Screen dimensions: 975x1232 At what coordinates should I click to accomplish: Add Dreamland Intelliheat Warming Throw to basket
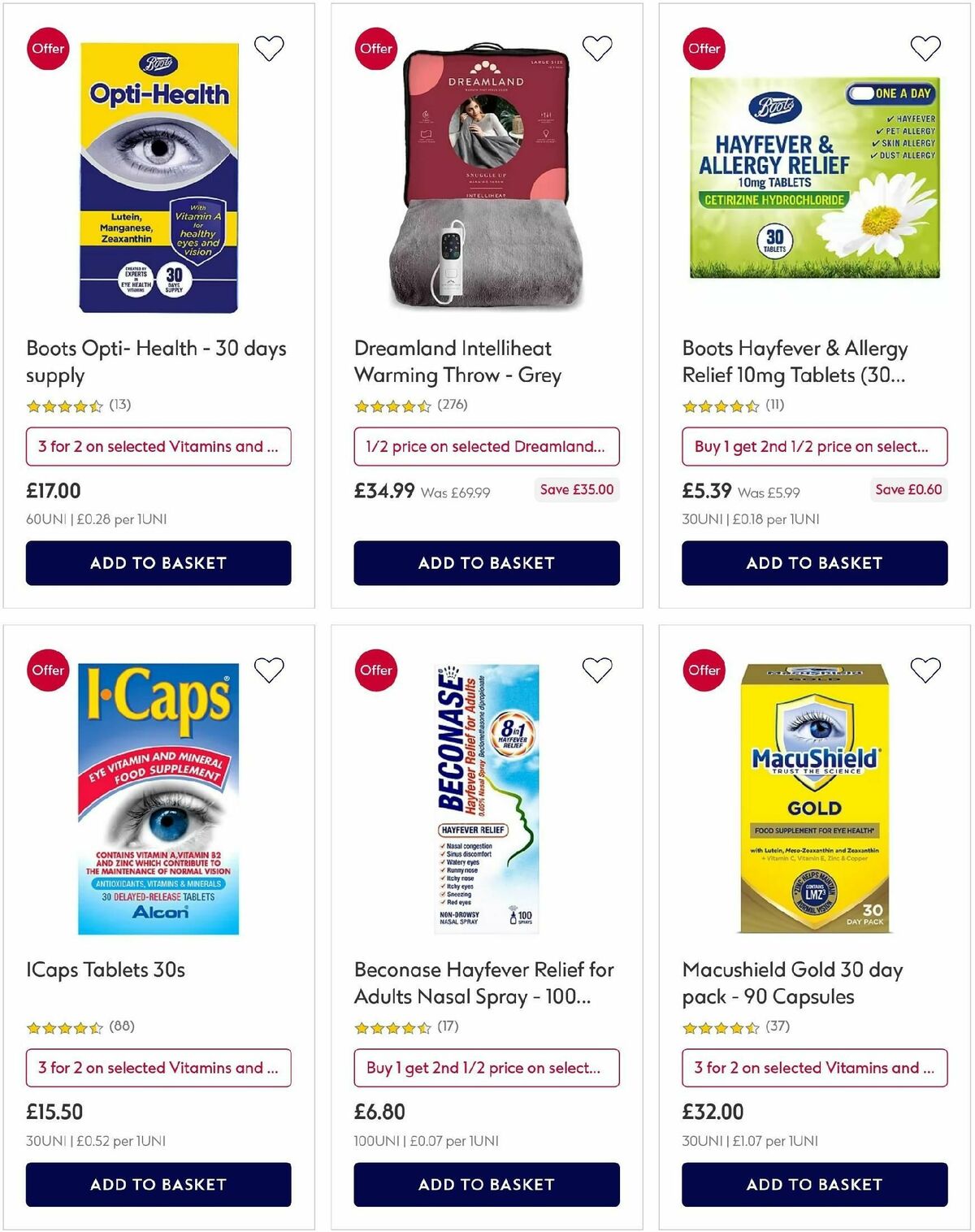click(487, 562)
